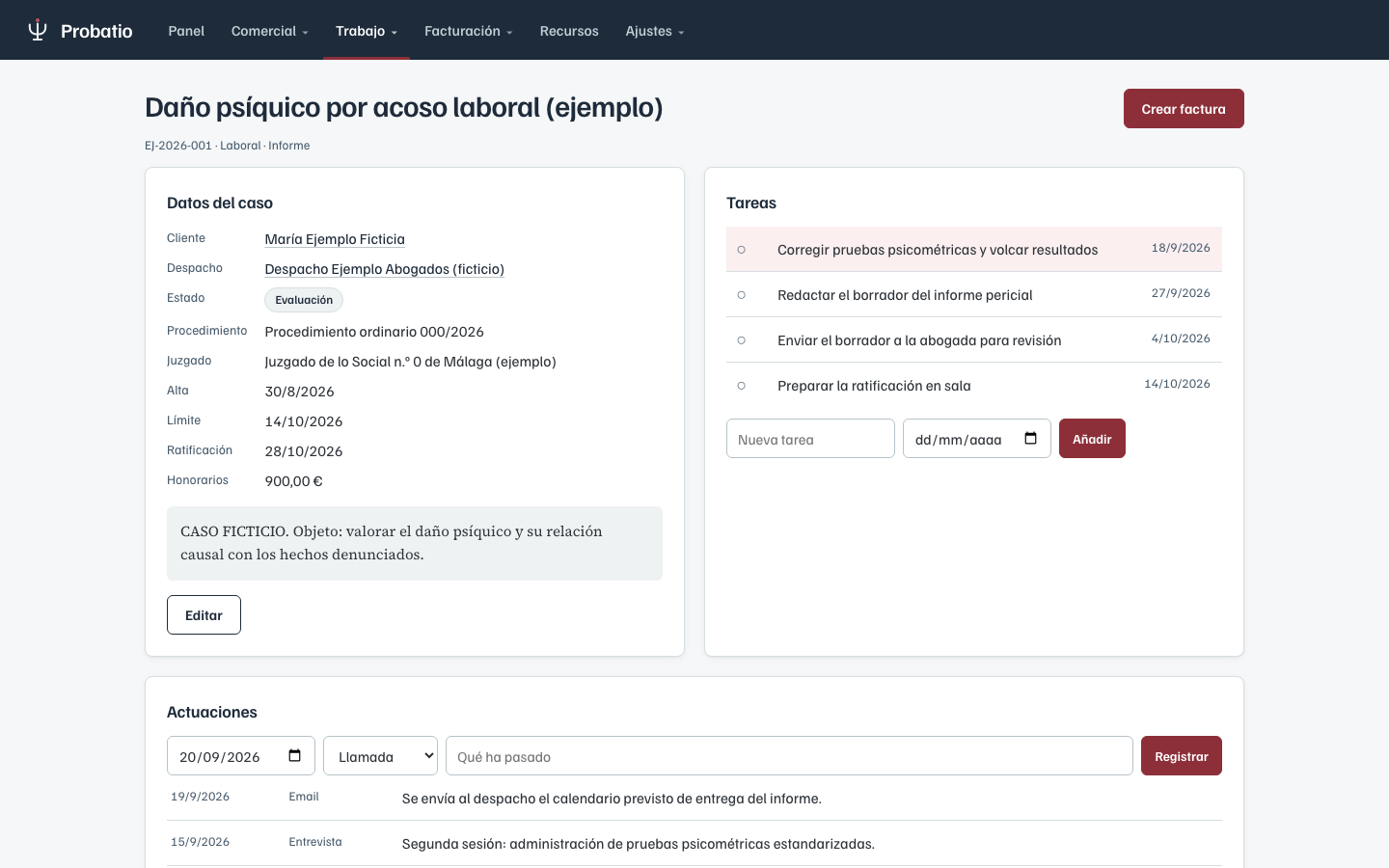Check off 'Enviar el borrador a la abogada' task
1389x868 pixels.
[741, 340]
